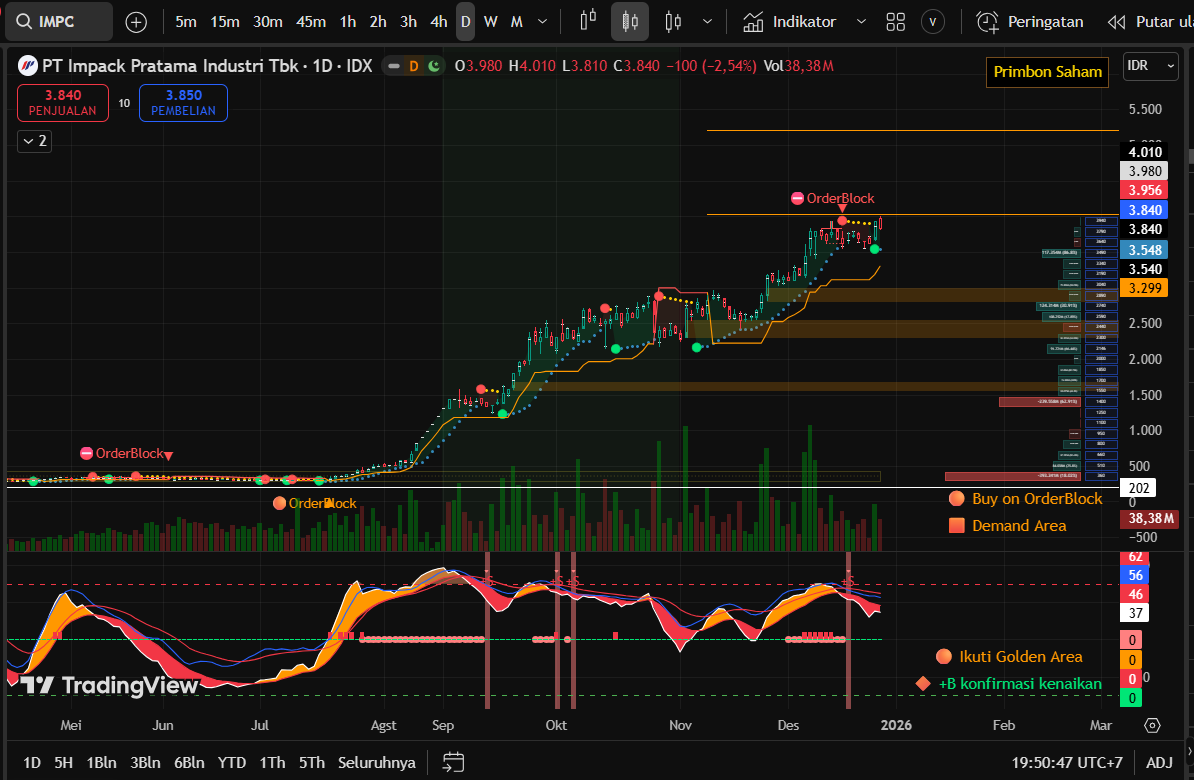
Task: Select the candlestick chart style icon
Action: pos(630,21)
